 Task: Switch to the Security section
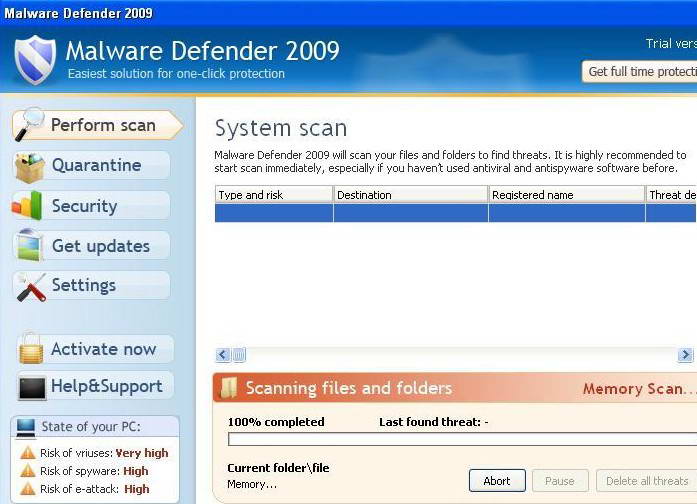pos(84,206)
